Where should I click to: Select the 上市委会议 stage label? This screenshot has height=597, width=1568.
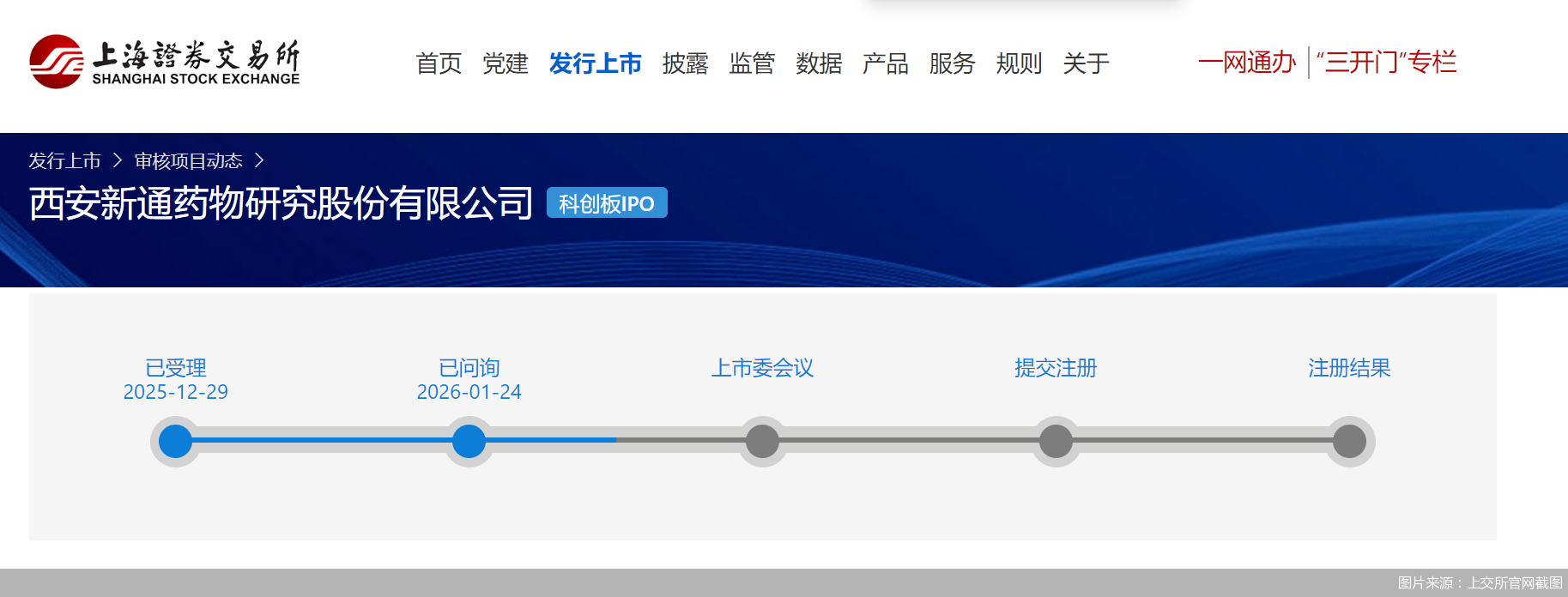click(x=762, y=368)
